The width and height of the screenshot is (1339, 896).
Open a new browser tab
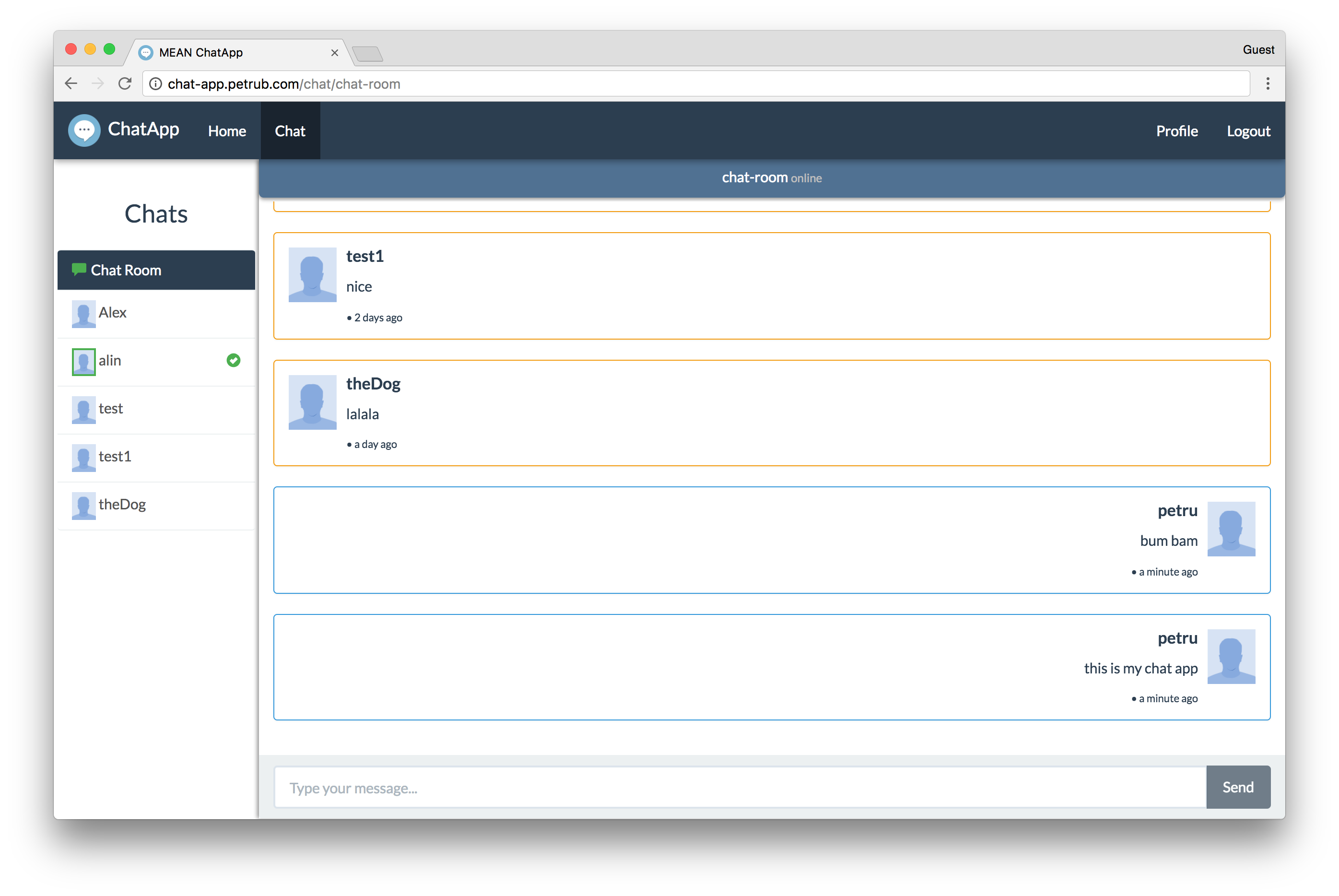367,54
